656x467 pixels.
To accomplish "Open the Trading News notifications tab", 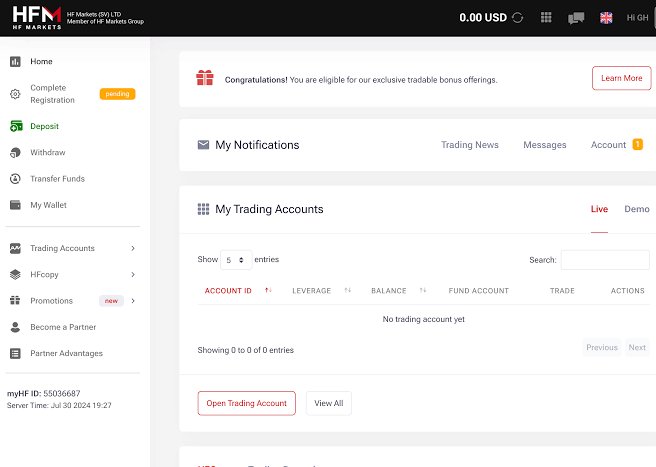I will (469, 145).
